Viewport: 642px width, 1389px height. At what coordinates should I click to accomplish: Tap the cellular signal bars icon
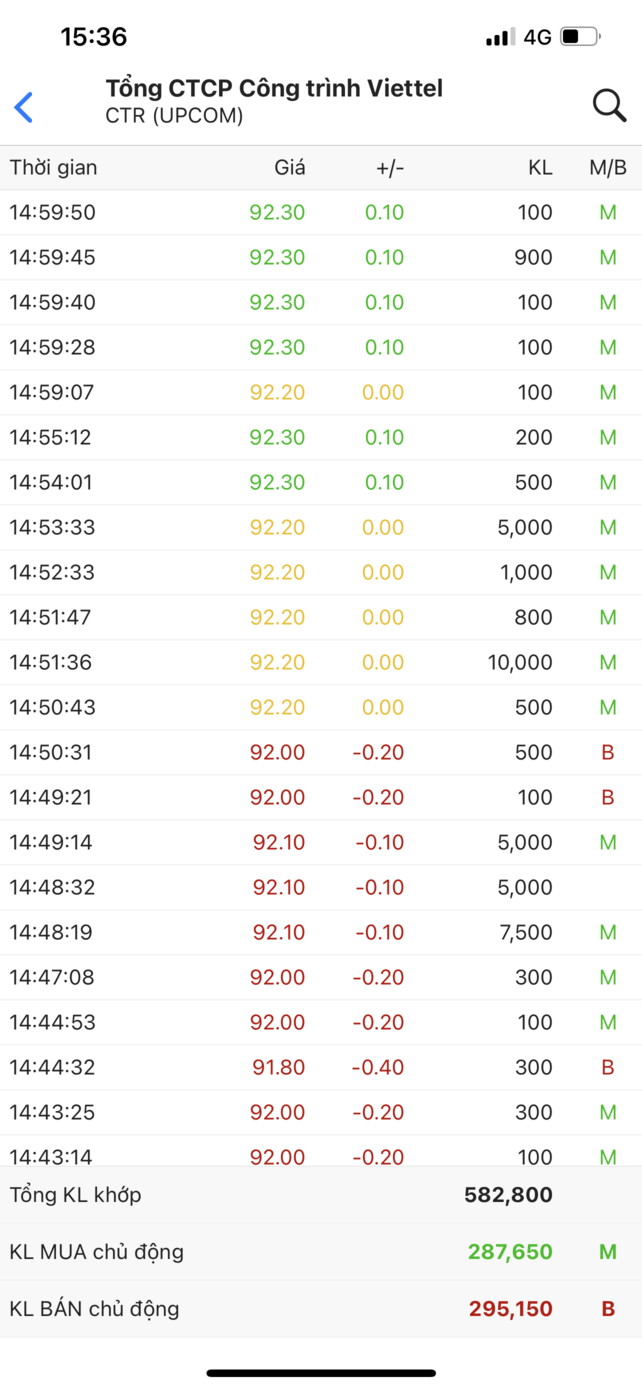pyautogui.click(x=499, y=38)
